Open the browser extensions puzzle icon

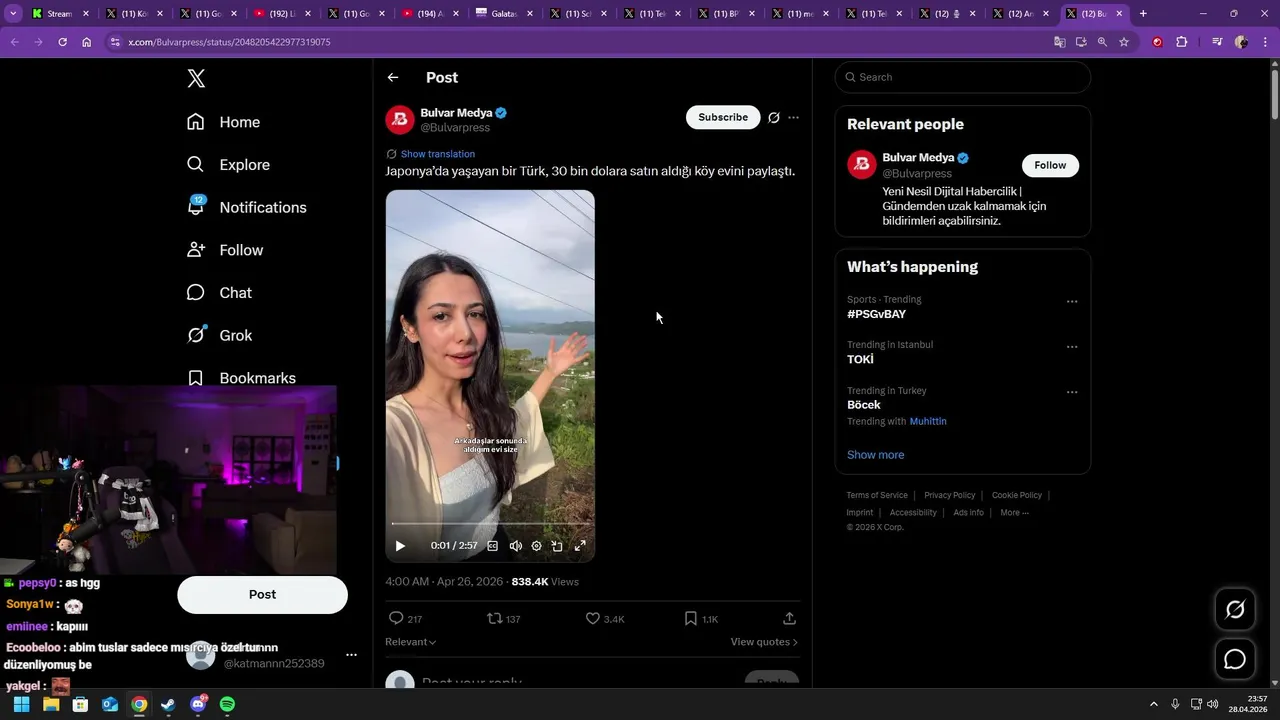(x=1182, y=42)
